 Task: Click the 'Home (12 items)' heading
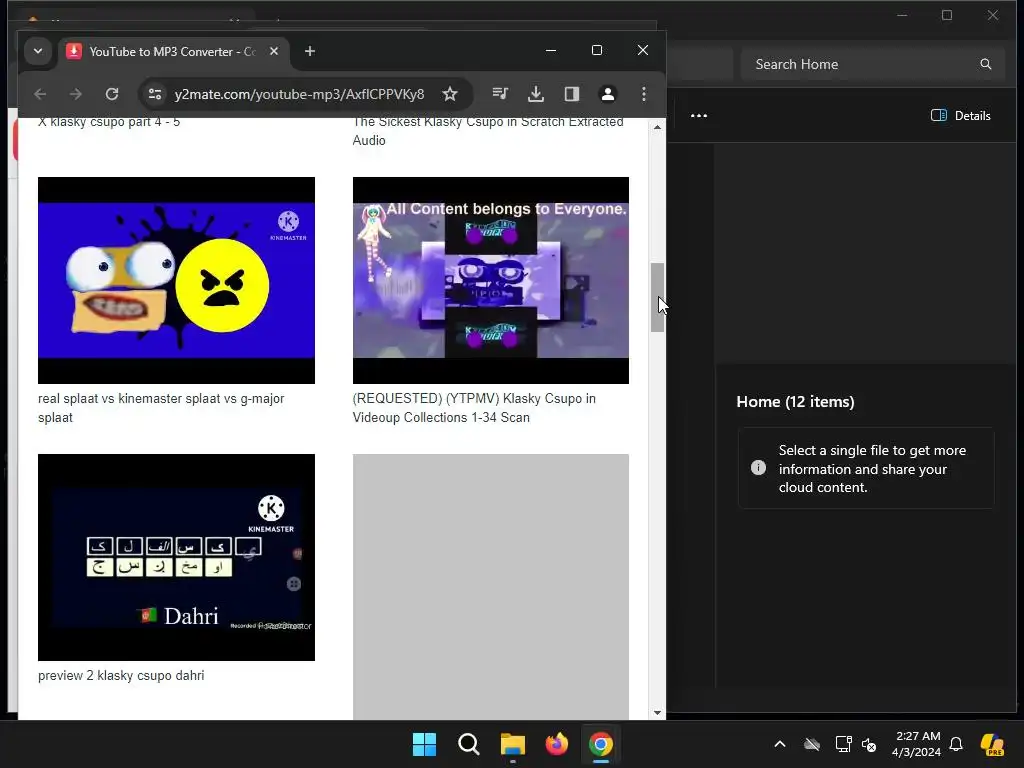(795, 402)
